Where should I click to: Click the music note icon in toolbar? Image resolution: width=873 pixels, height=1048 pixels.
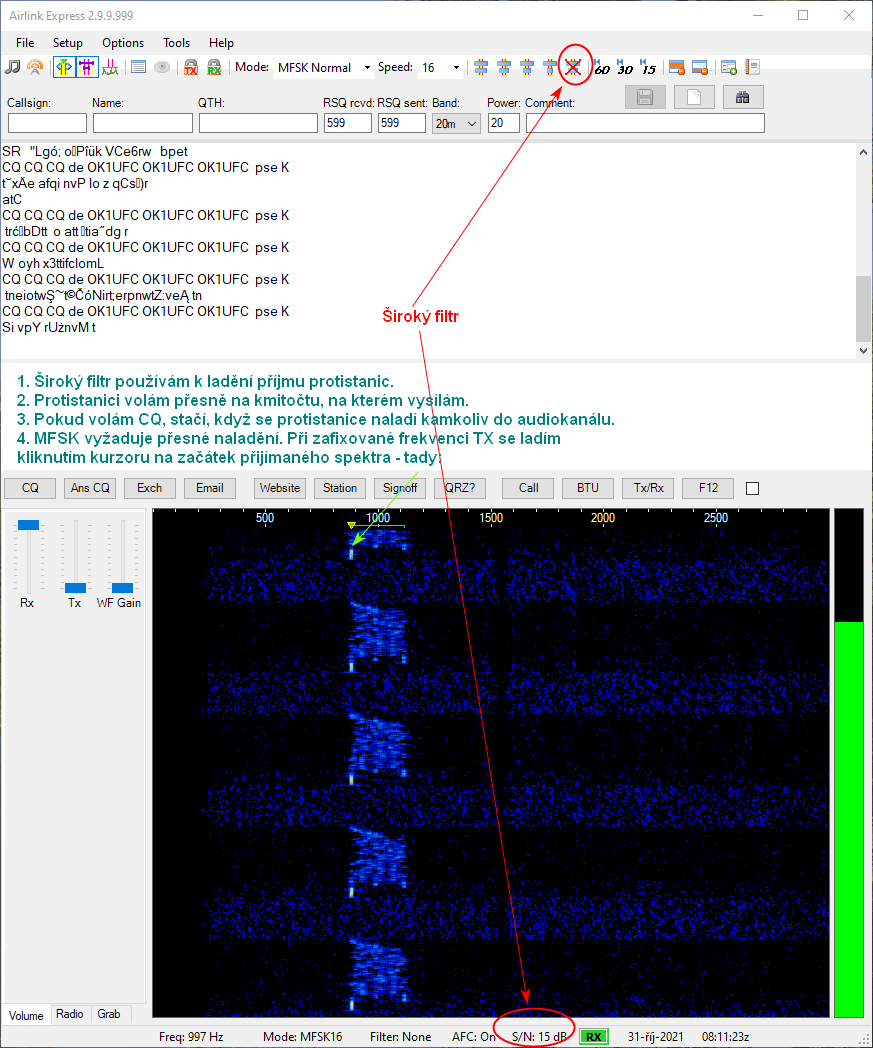coord(12,67)
